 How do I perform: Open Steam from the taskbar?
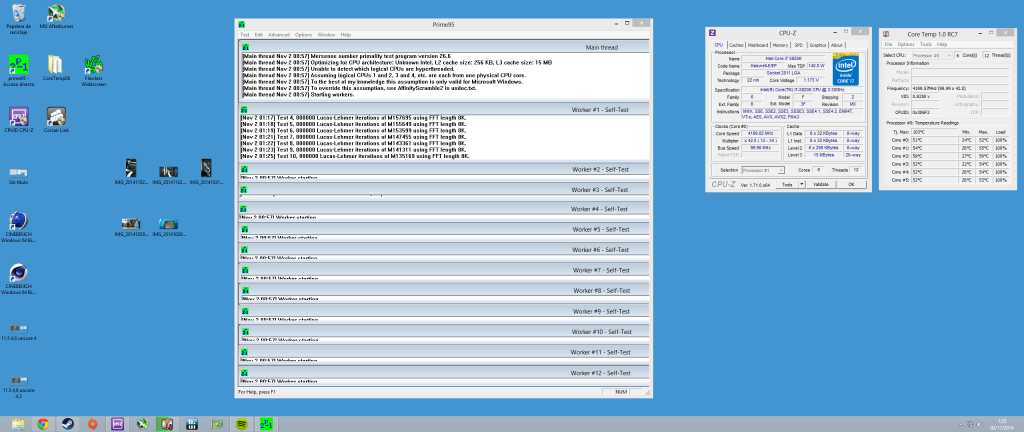(x=67, y=424)
